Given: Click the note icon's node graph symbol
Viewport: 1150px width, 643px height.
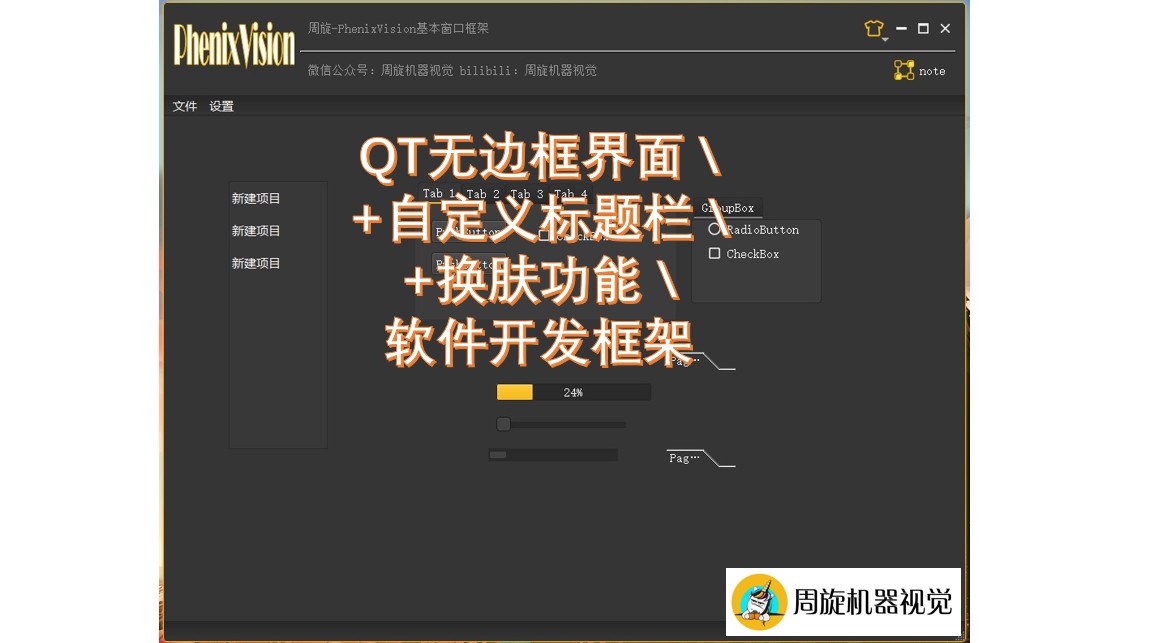Looking at the screenshot, I should (905, 70).
